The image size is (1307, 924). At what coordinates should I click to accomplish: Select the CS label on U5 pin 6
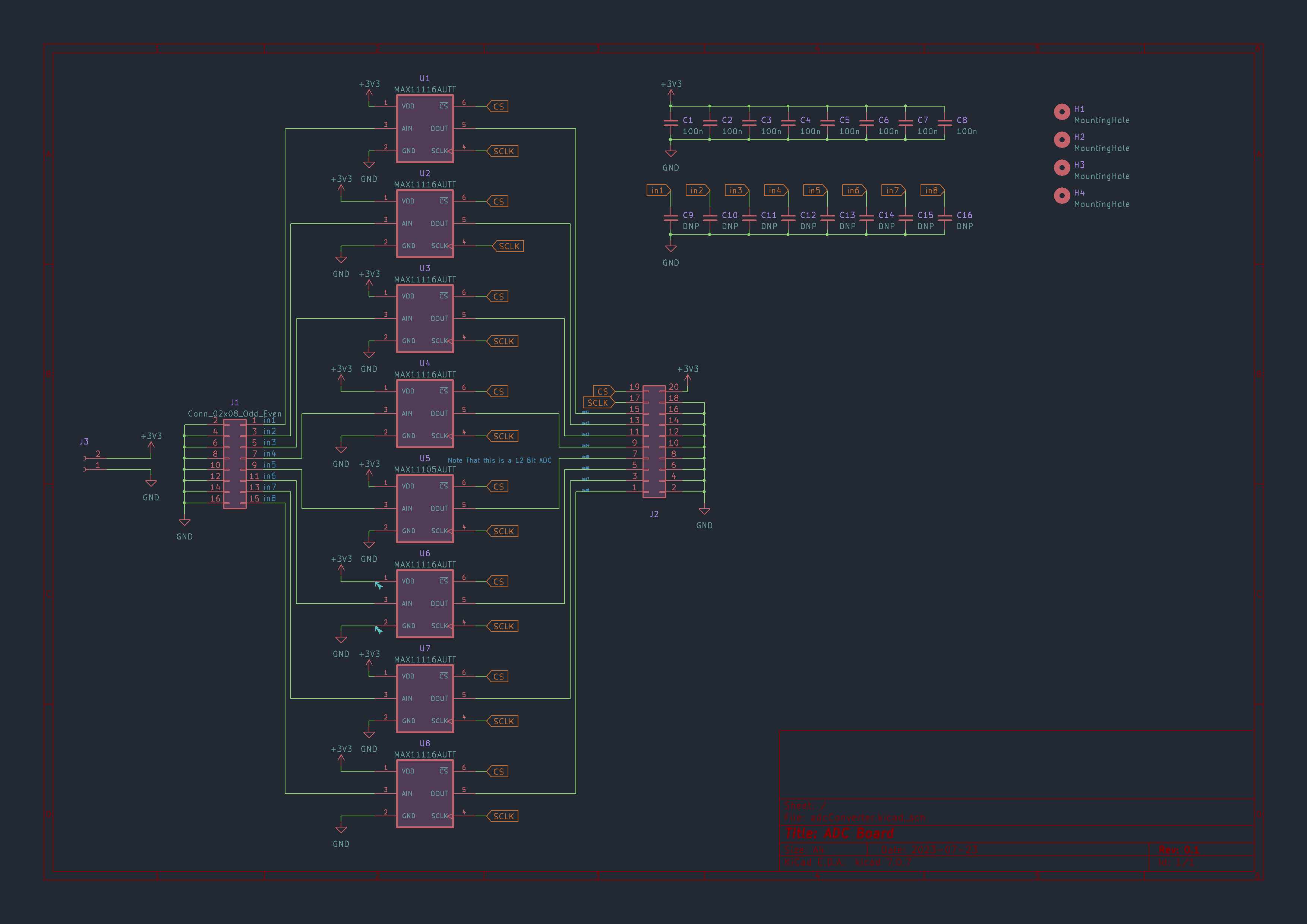pos(498,487)
